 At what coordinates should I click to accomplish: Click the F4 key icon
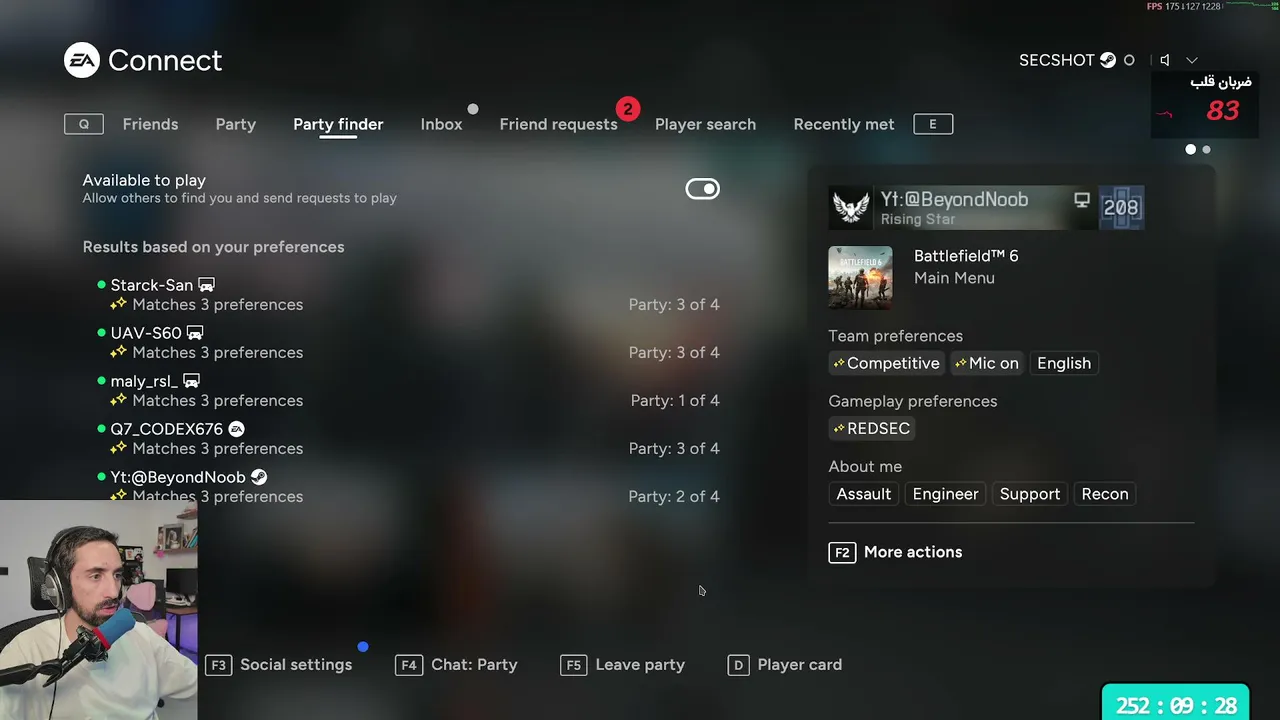409,665
